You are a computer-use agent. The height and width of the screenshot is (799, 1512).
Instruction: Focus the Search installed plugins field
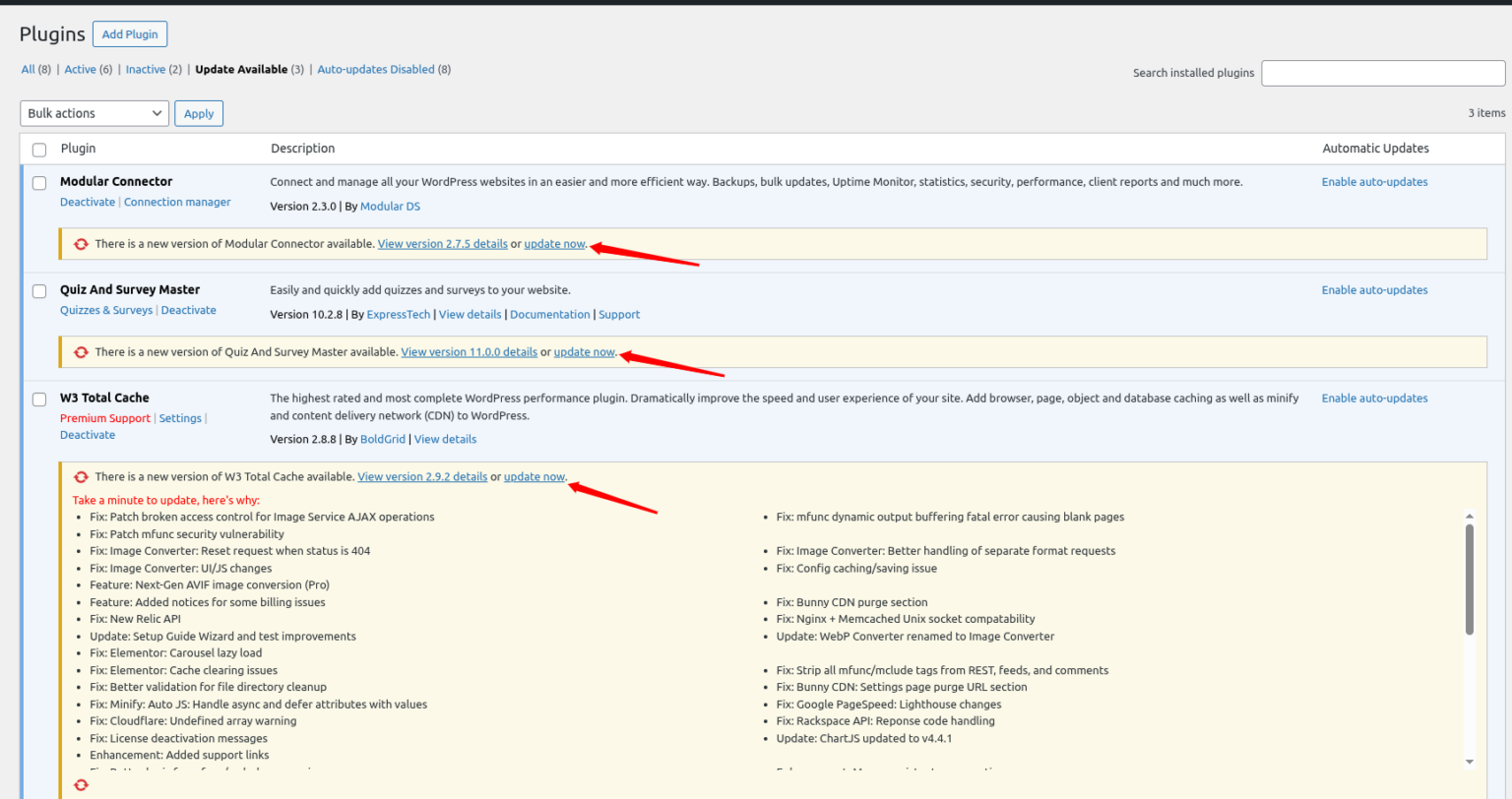pyautogui.click(x=1383, y=73)
